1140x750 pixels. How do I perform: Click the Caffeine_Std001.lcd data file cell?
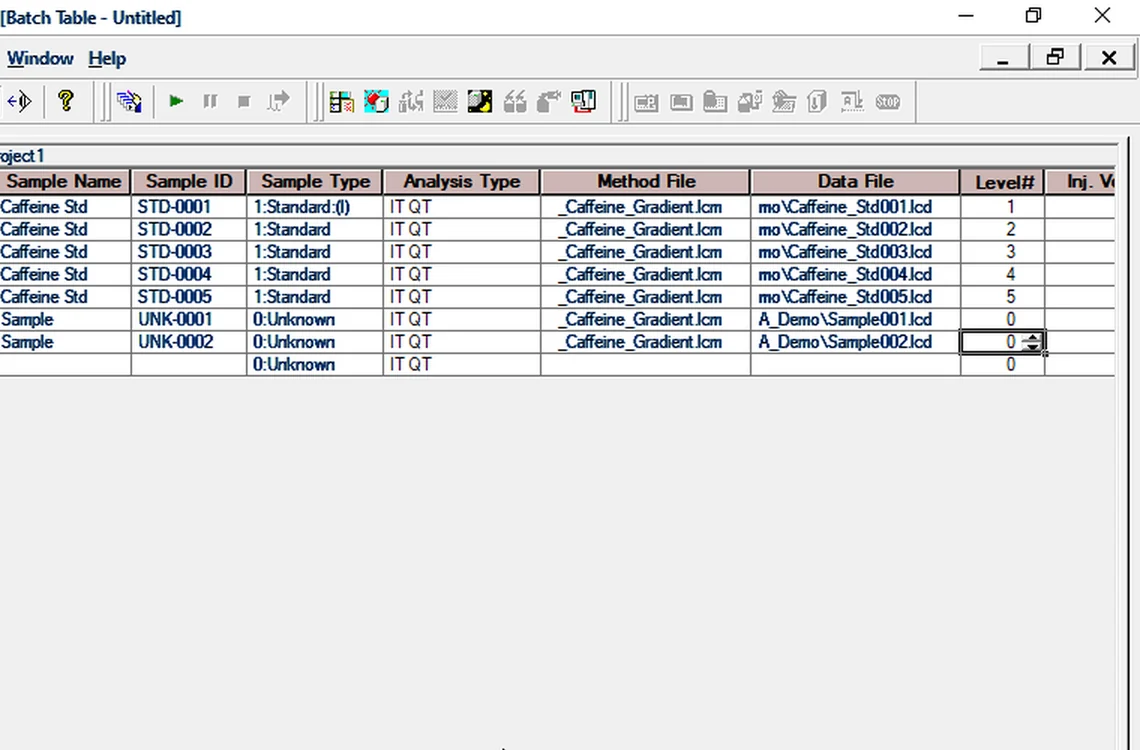[x=855, y=207]
